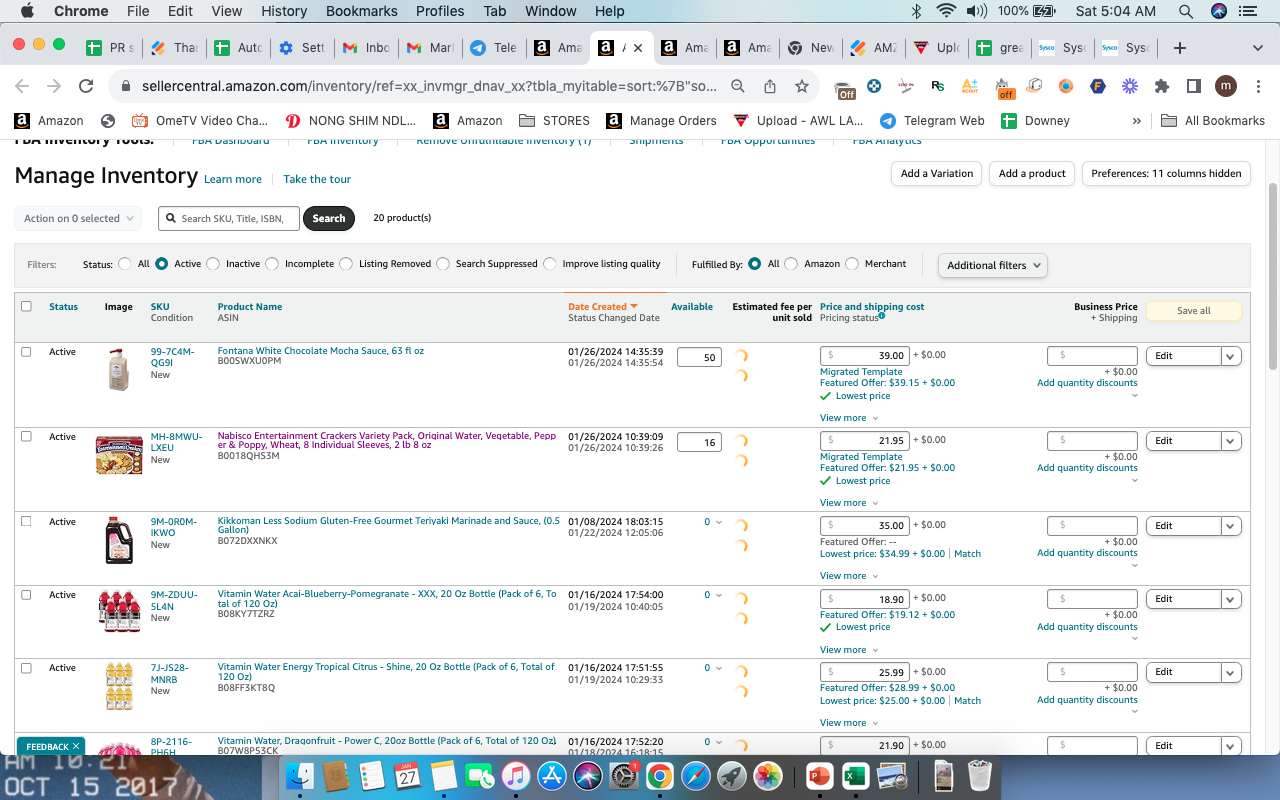Open Spotlight search in the menu bar
Image resolution: width=1280 pixels, height=800 pixels.
click(x=1186, y=11)
